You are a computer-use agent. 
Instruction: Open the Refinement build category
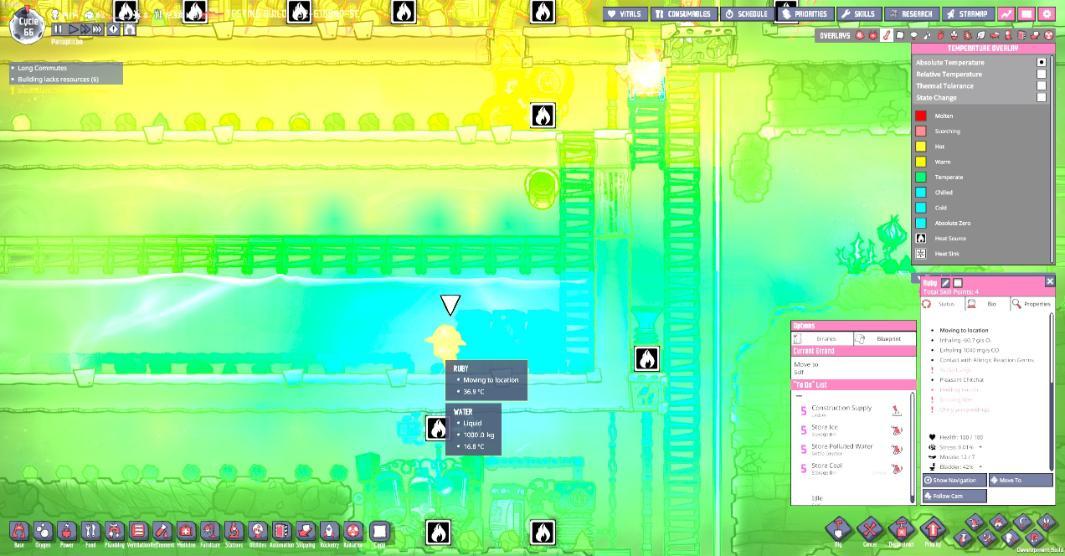click(162, 531)
